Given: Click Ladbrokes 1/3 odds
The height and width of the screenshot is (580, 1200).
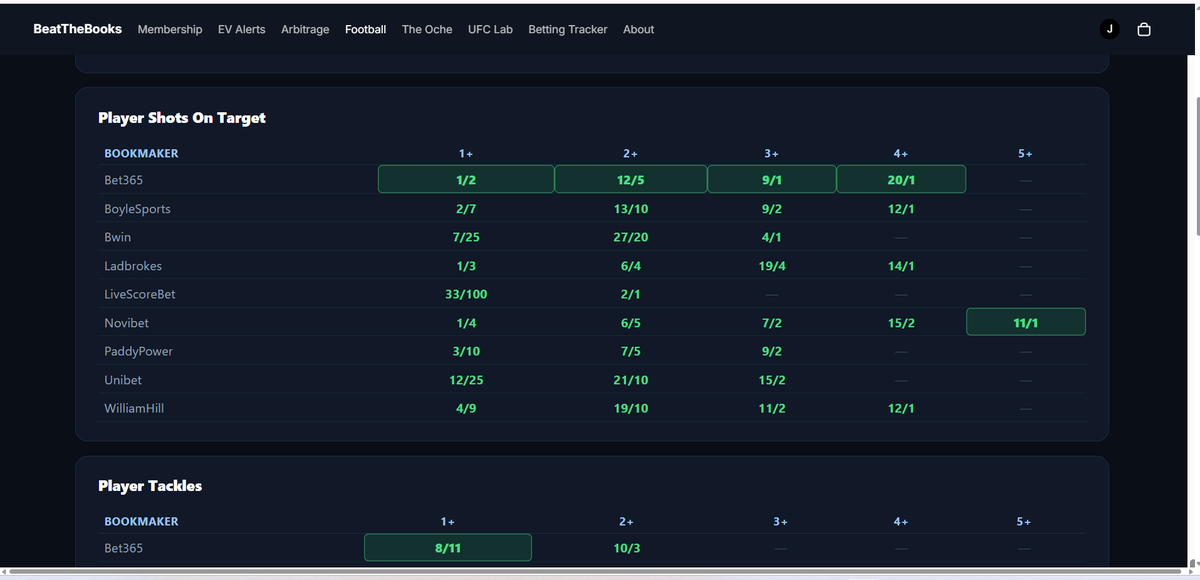Looking at the screenshot, I should 466,266.
